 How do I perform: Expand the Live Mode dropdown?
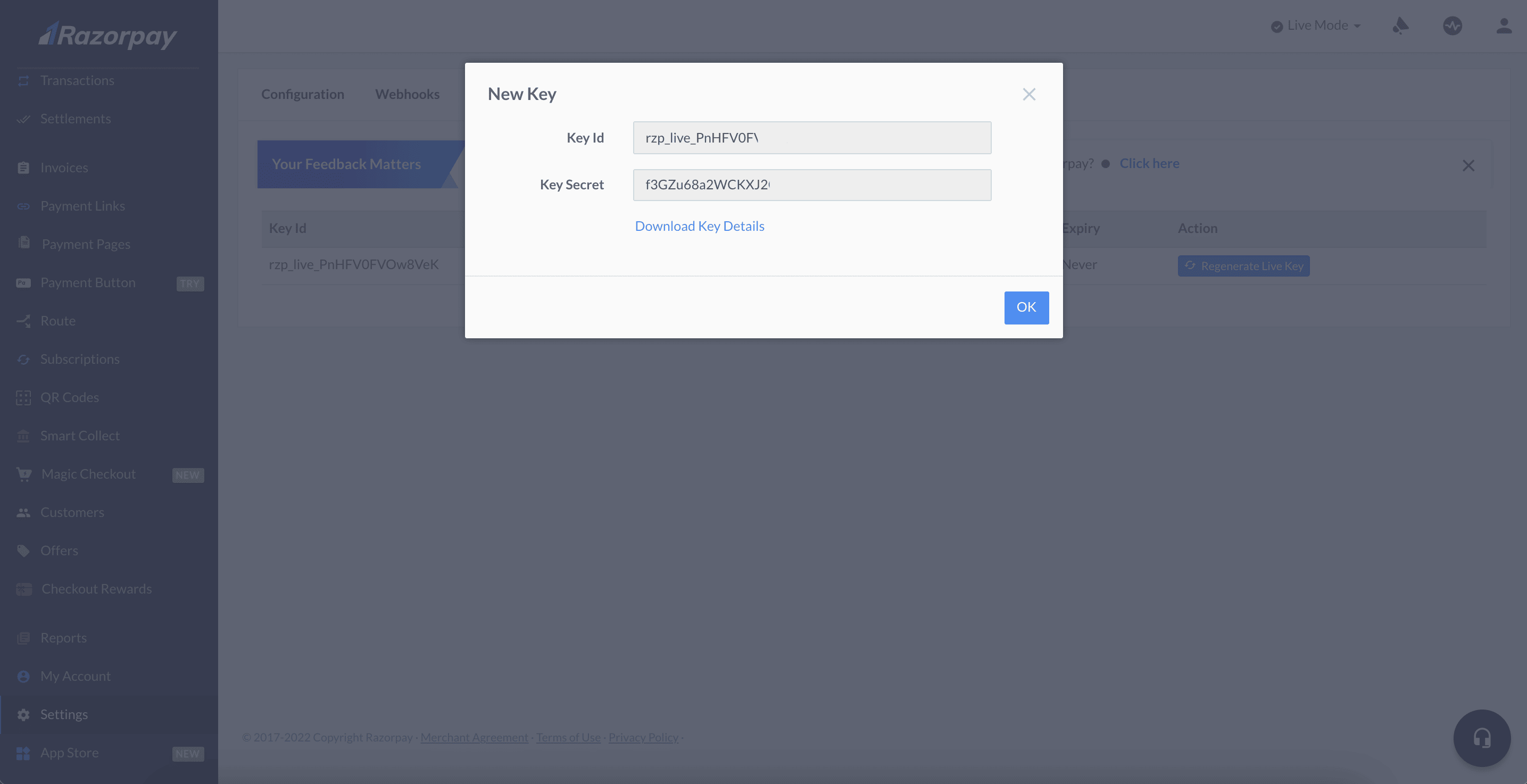(1316, 26)
